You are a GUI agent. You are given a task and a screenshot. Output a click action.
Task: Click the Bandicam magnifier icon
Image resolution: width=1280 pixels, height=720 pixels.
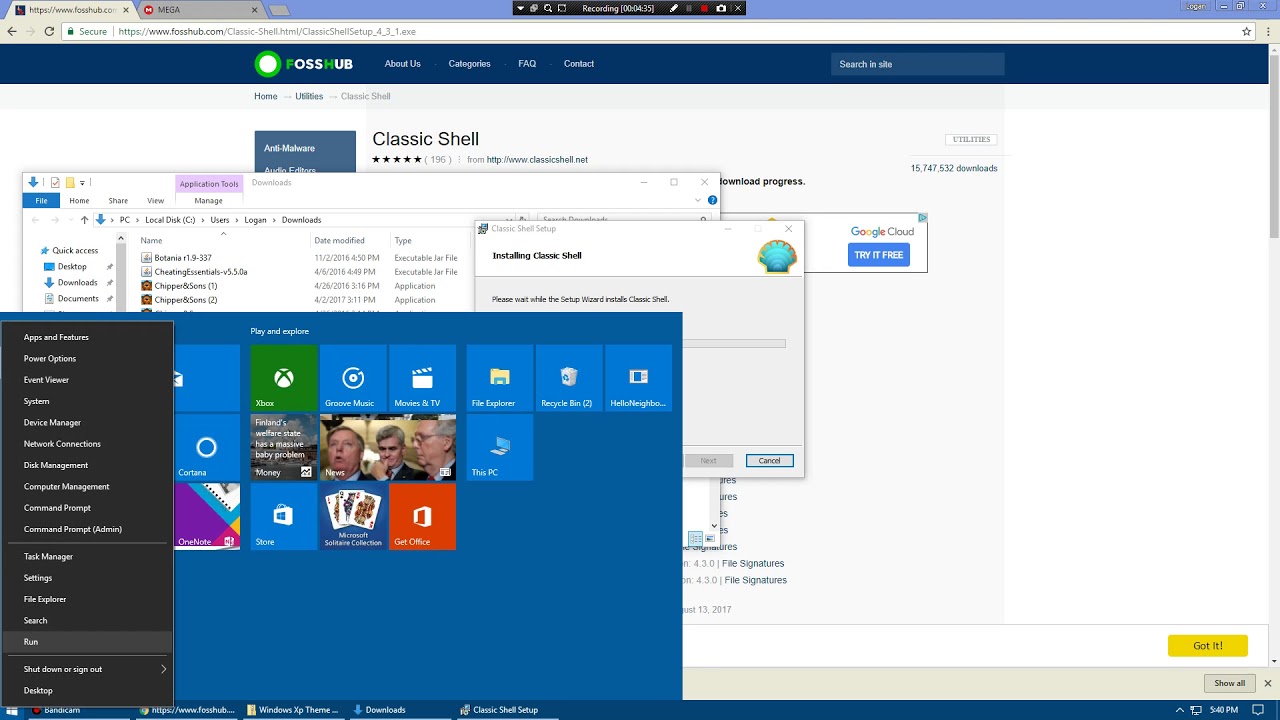[548, 8]
